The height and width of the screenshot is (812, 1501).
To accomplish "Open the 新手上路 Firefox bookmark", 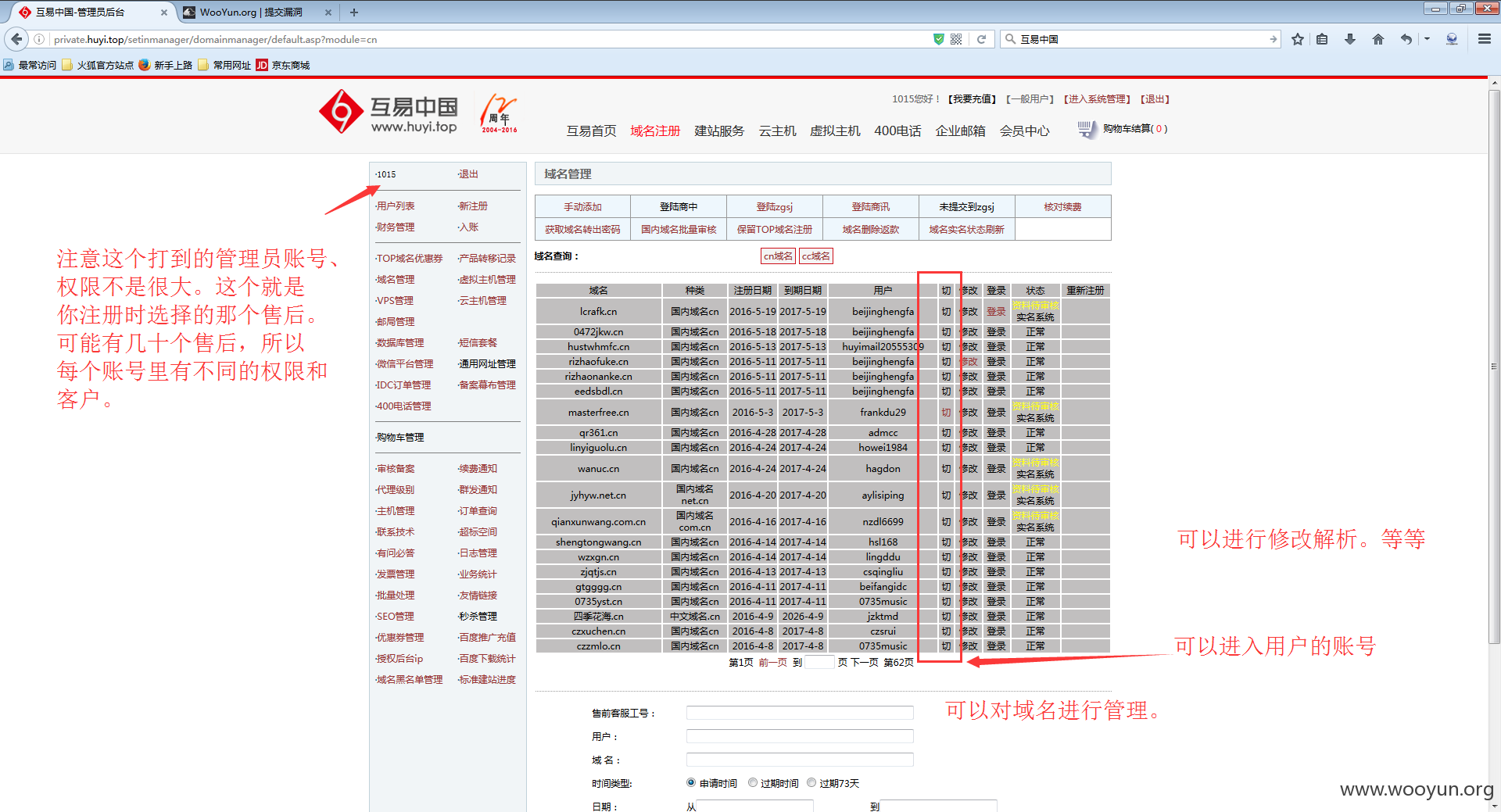I will 166,66.
